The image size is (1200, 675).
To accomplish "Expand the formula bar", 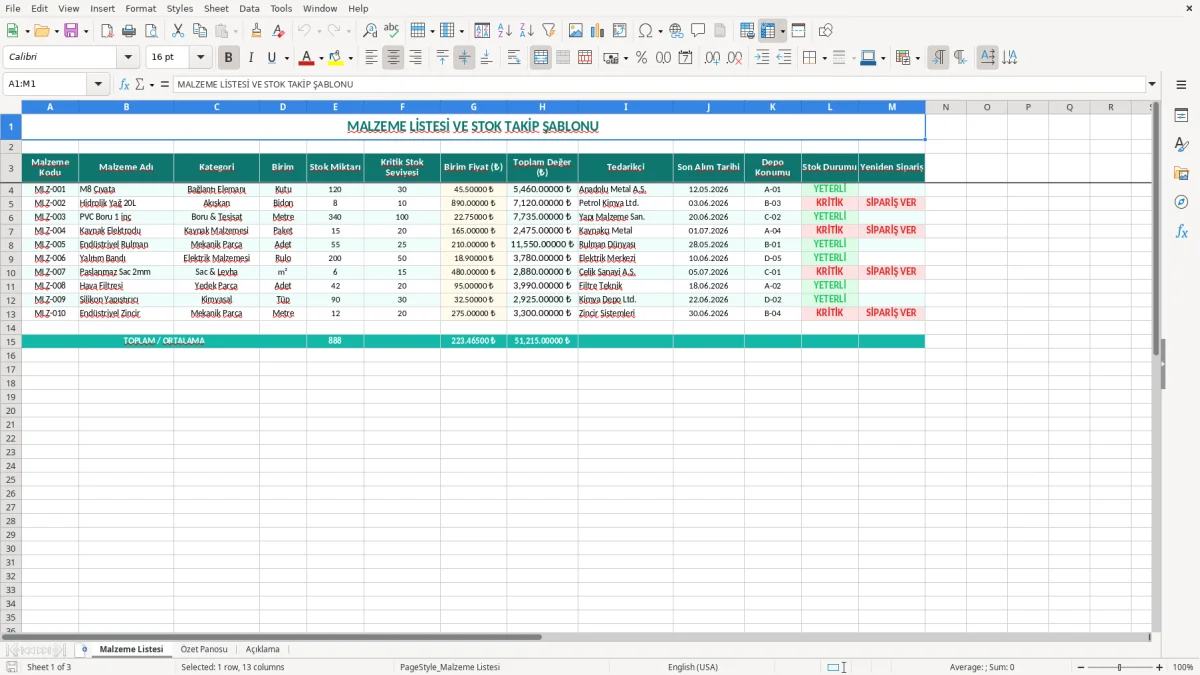I will 1152,85.
